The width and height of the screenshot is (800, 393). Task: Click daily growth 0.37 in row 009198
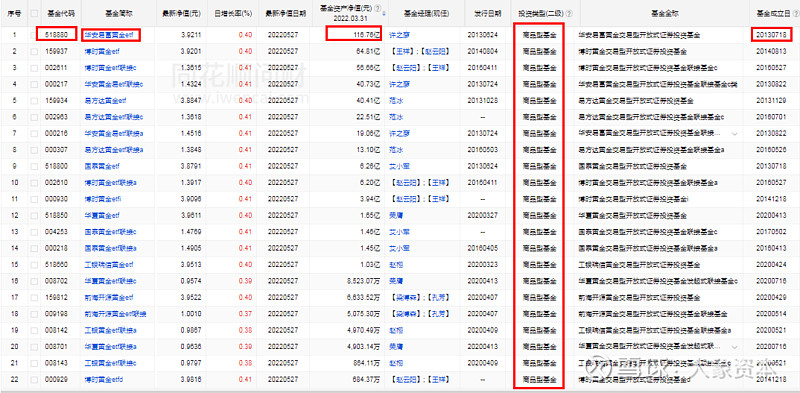[245, 314]
